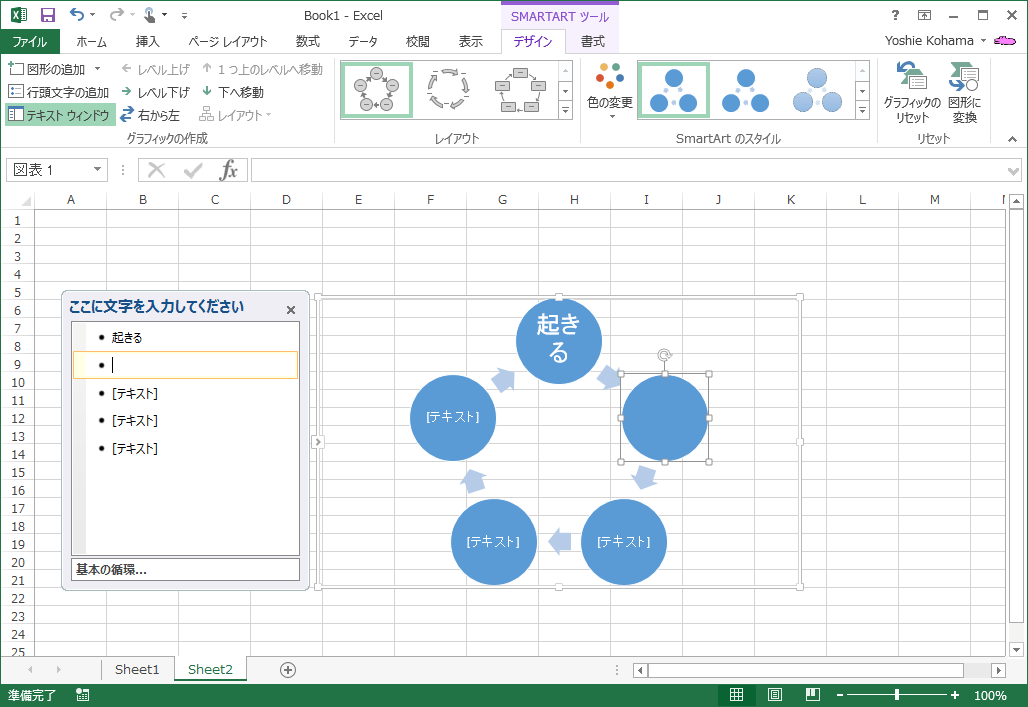The image size is (1028, 707).
Task: Switch to the ページ レイアウト tab
Action: point(227,41)
